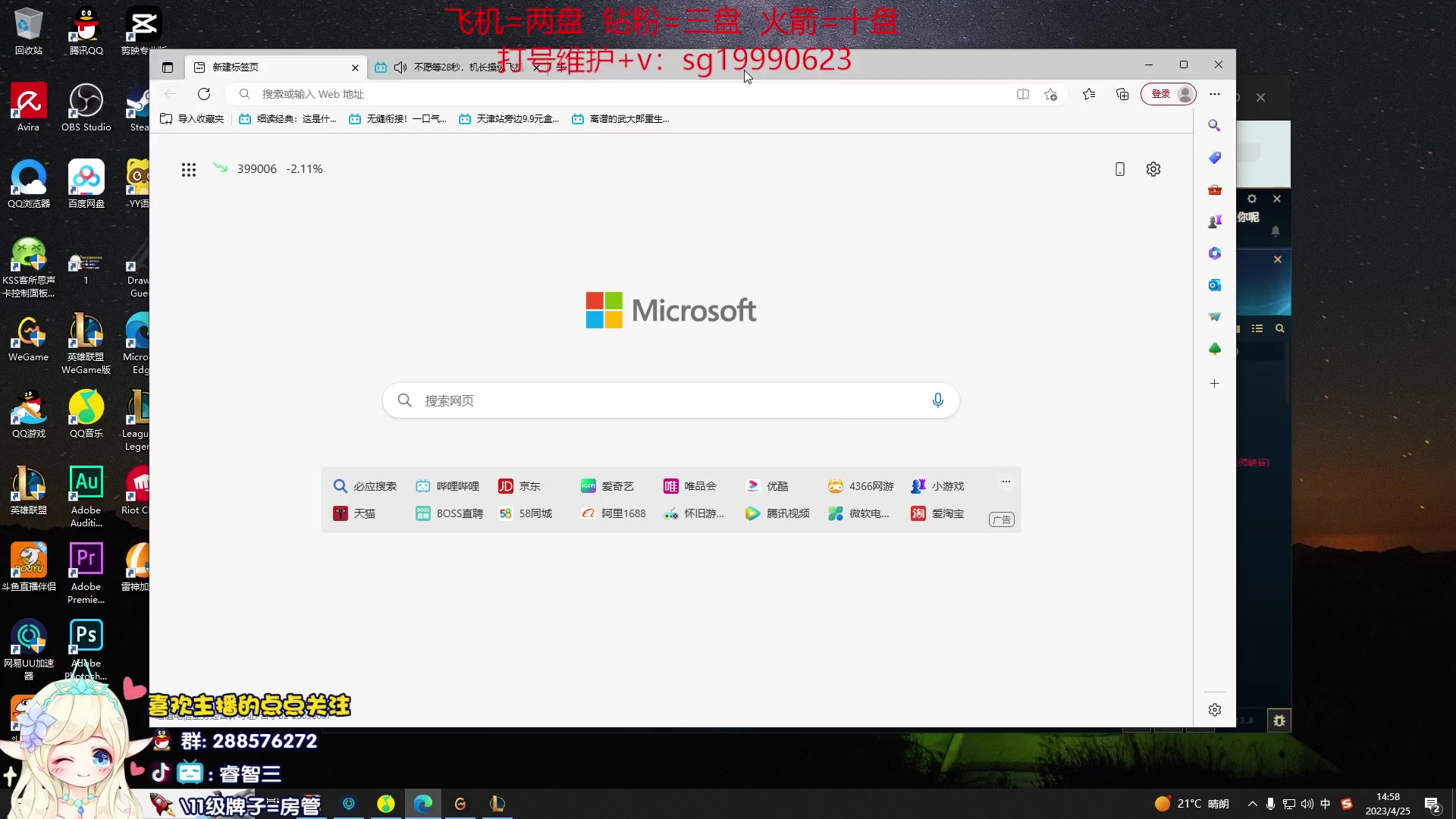Start voice search microphone
The height and width of the screenshot is (819, 1456).
pos(937,400)
